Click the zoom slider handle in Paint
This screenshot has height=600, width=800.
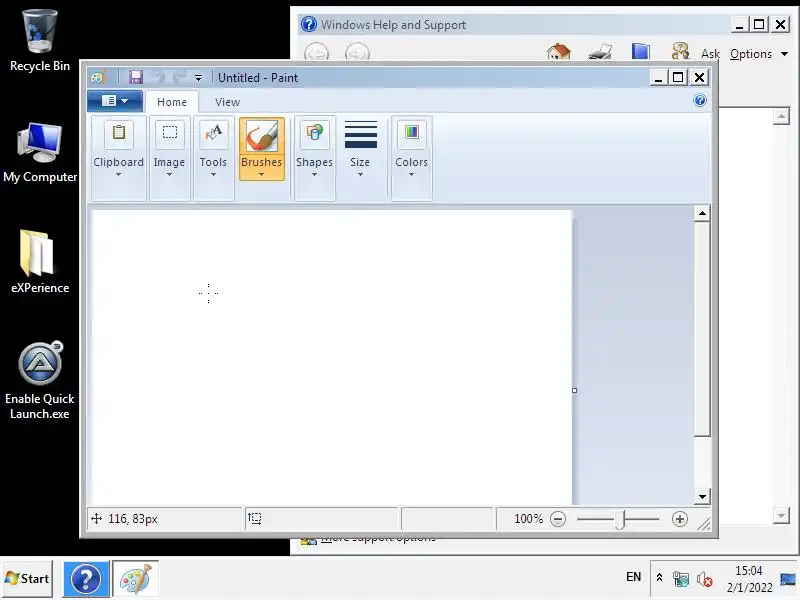coord(619,520)
